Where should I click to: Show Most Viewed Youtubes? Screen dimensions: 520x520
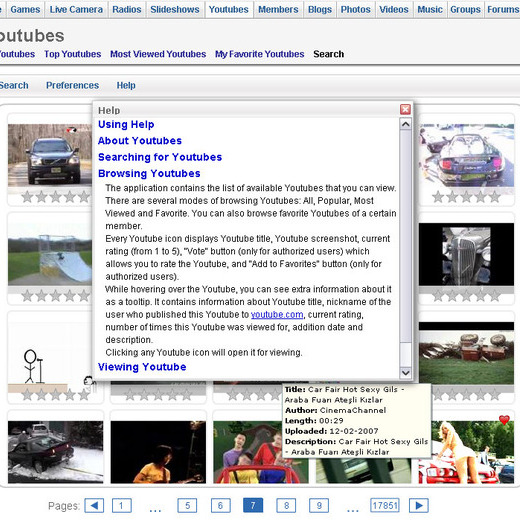(158, 54)
